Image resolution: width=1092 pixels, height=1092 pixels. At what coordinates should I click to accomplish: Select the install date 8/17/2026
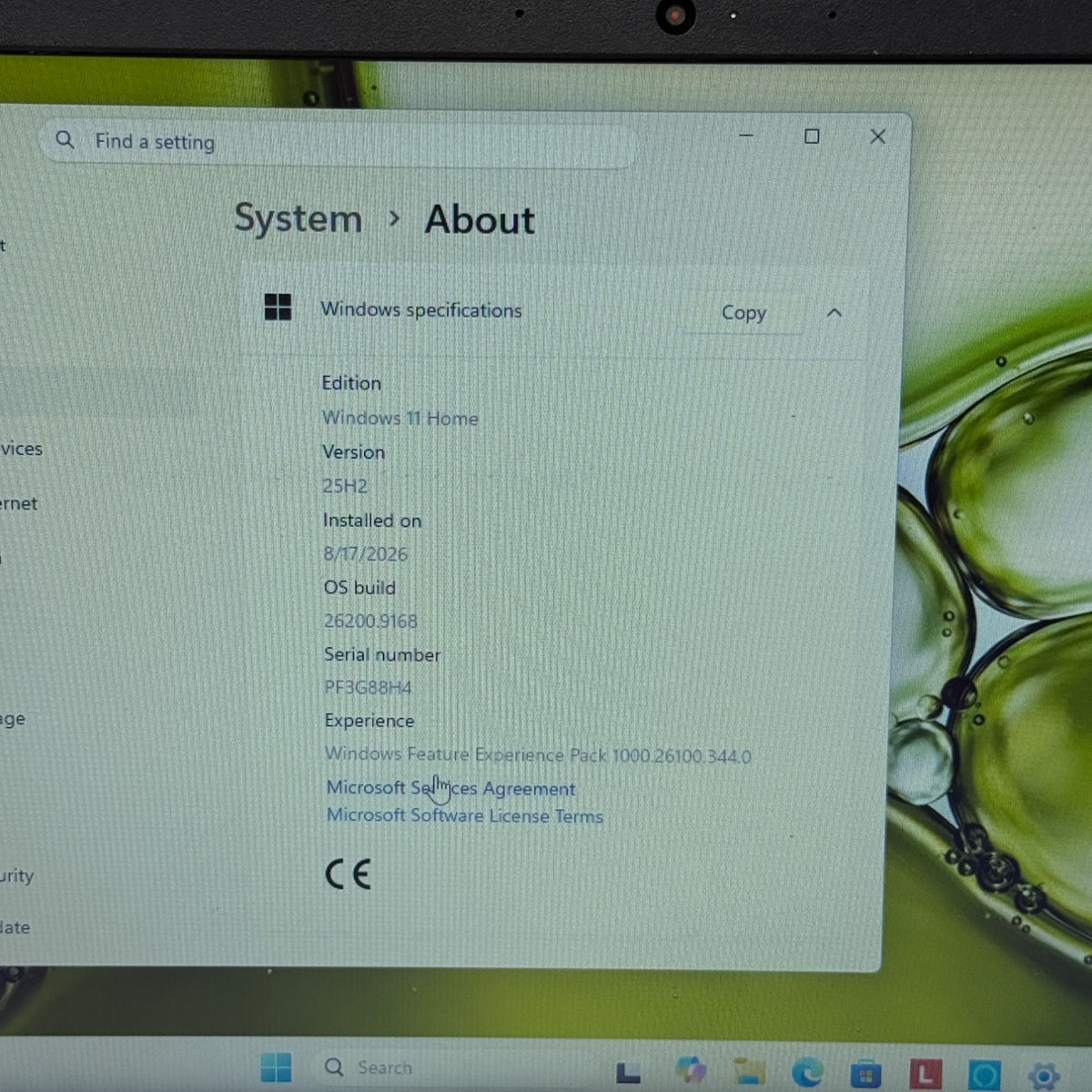[x=365, y=554]
